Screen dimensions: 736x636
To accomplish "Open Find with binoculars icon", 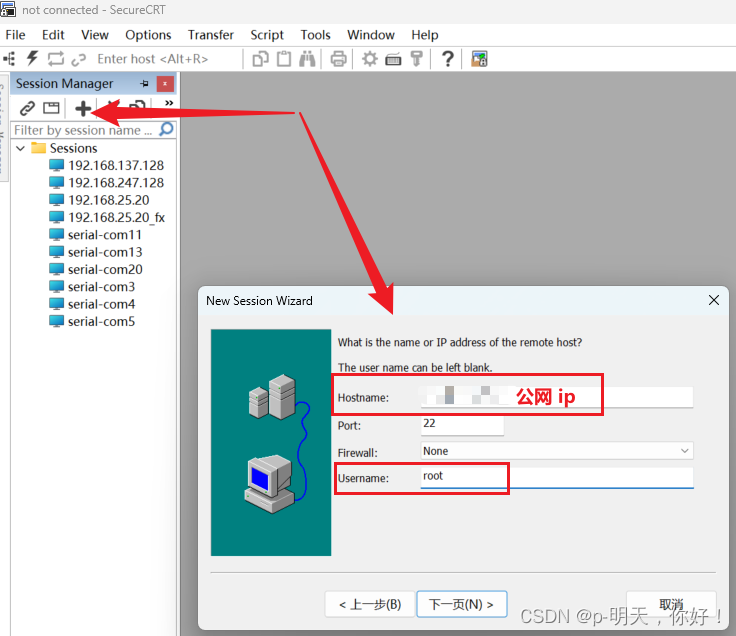I will click(x=307, y=59).
